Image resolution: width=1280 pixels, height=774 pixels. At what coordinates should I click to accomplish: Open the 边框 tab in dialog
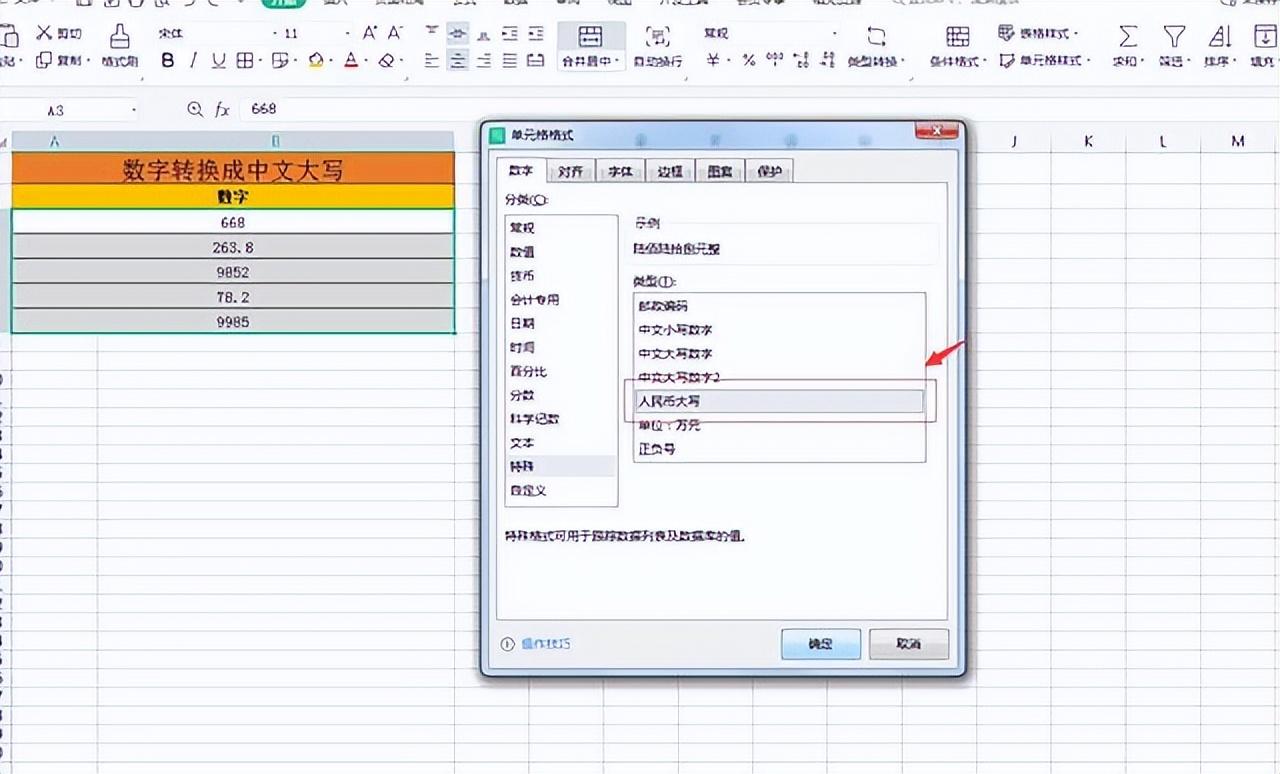click(669, 171)
